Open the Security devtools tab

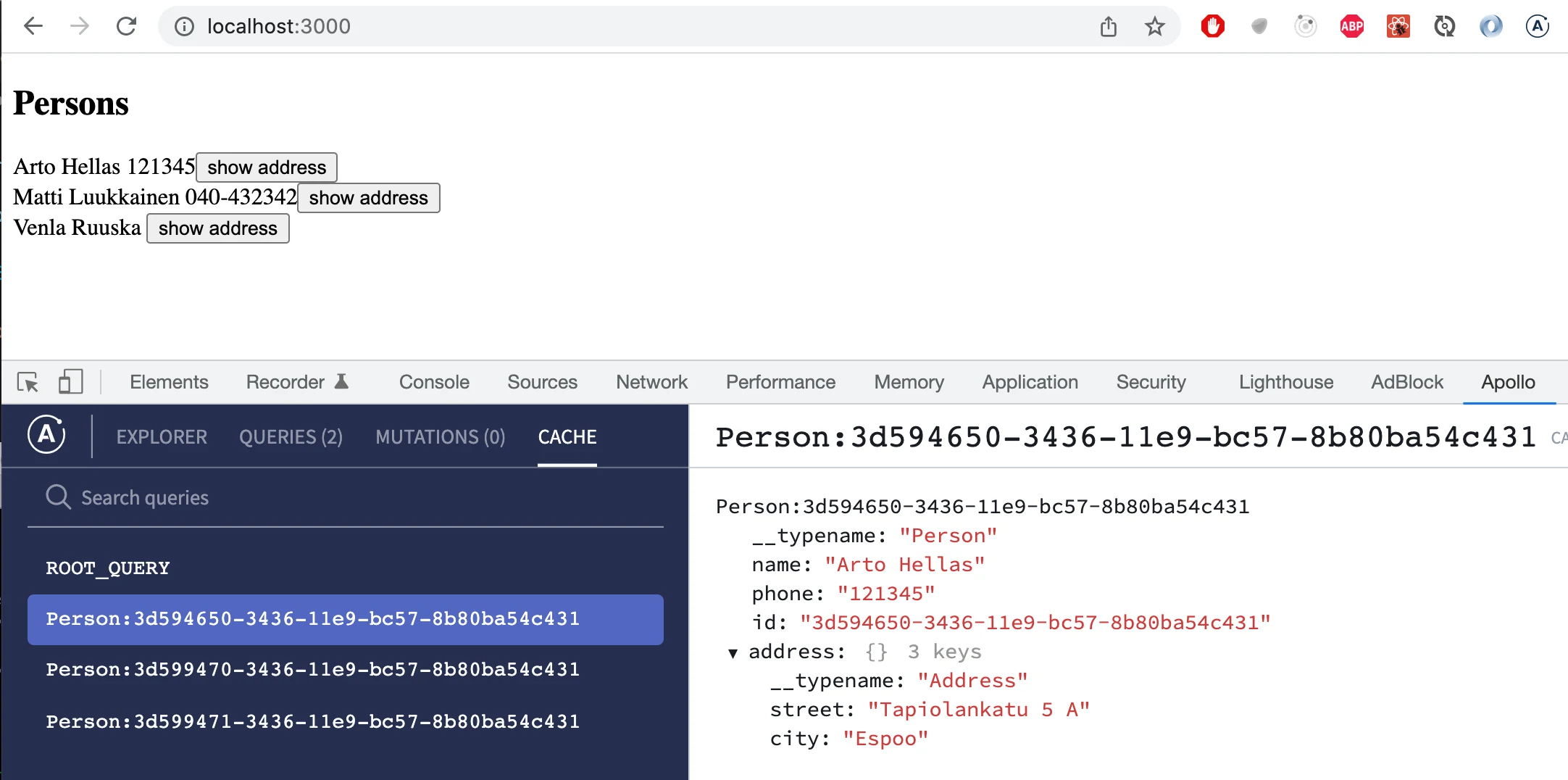coord(1151,382)
